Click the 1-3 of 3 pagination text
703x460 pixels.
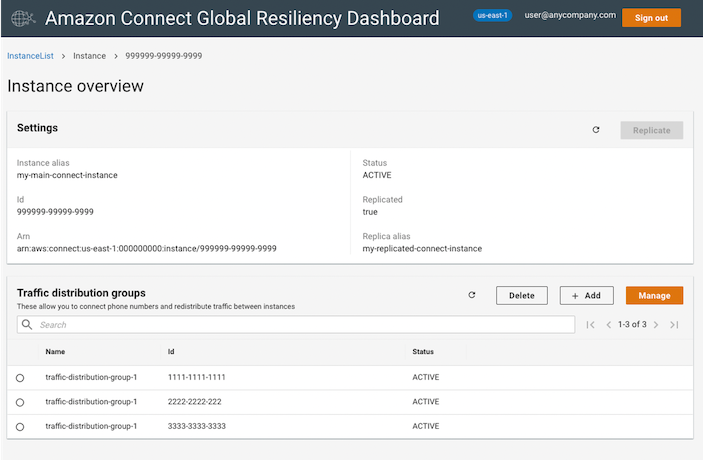pos(632,324)
